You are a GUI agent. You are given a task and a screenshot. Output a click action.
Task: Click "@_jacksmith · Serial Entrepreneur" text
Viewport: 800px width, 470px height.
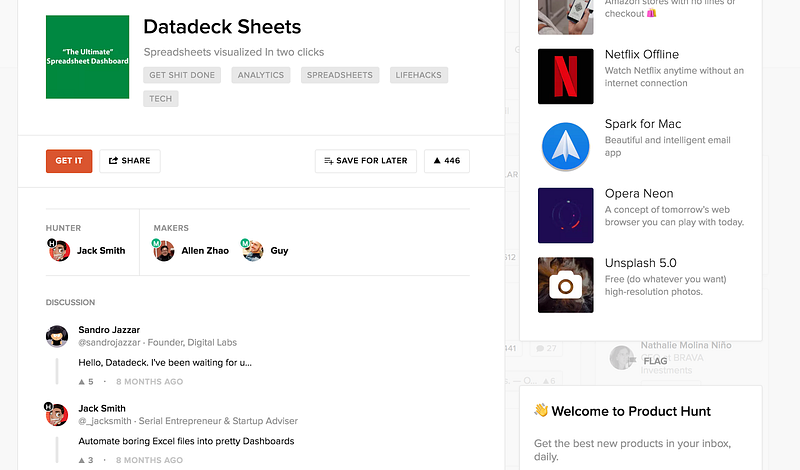188,421
